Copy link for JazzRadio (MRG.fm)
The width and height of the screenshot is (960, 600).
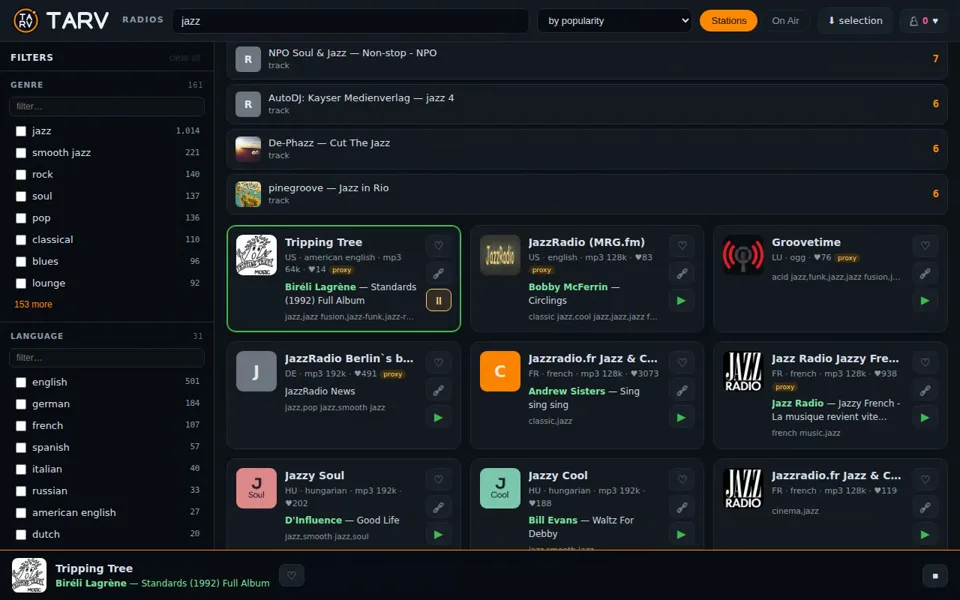point(681,274)
